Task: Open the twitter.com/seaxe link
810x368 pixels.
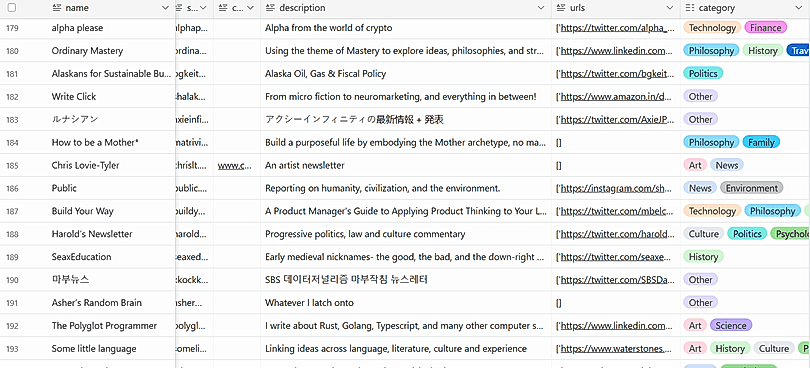Action: (617, 257)
